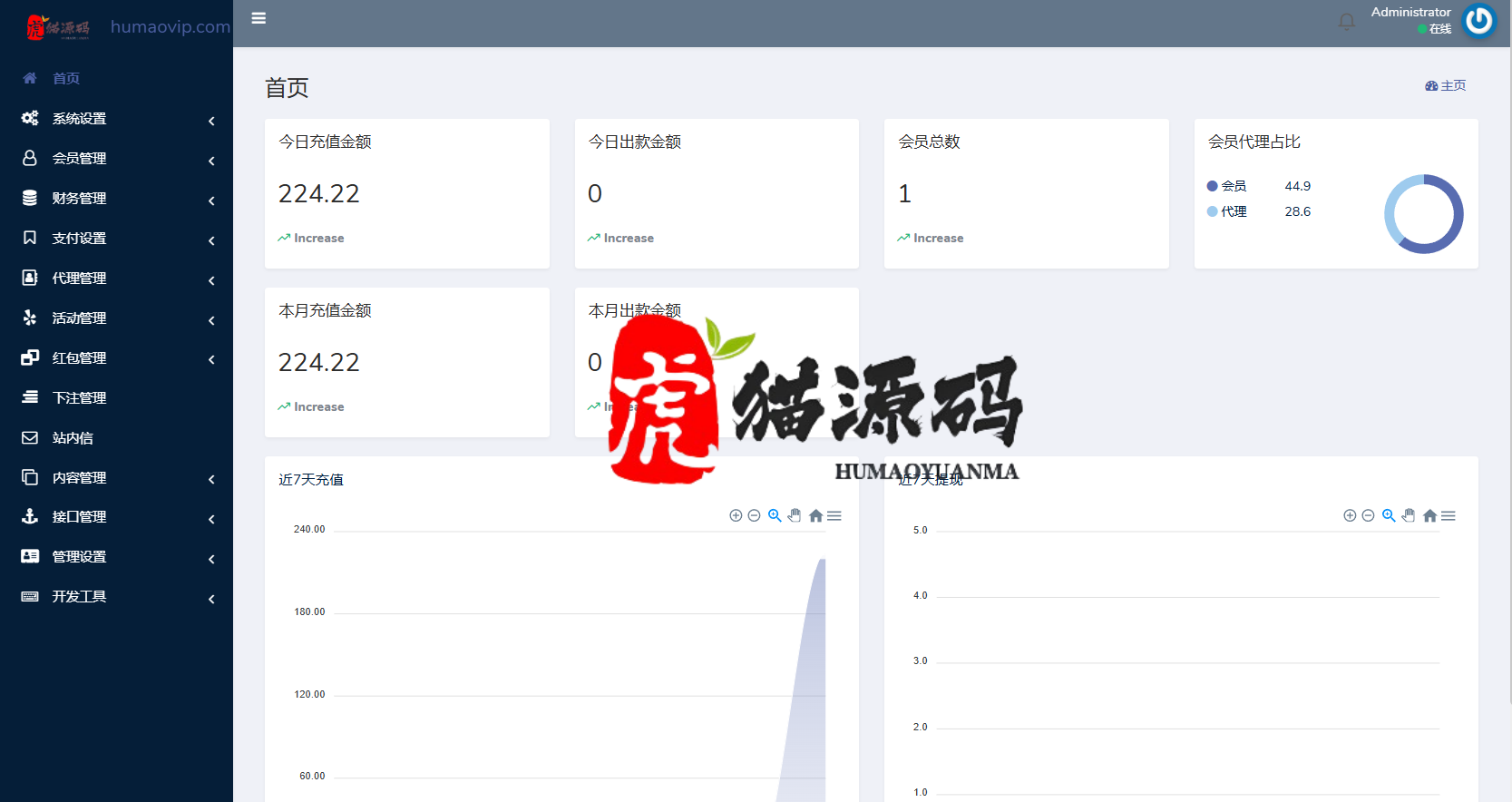Click Increase text under 会员总数
The width and height of the screenshot is (1512, 802).
pyautogui.click(x=938, y=238)
